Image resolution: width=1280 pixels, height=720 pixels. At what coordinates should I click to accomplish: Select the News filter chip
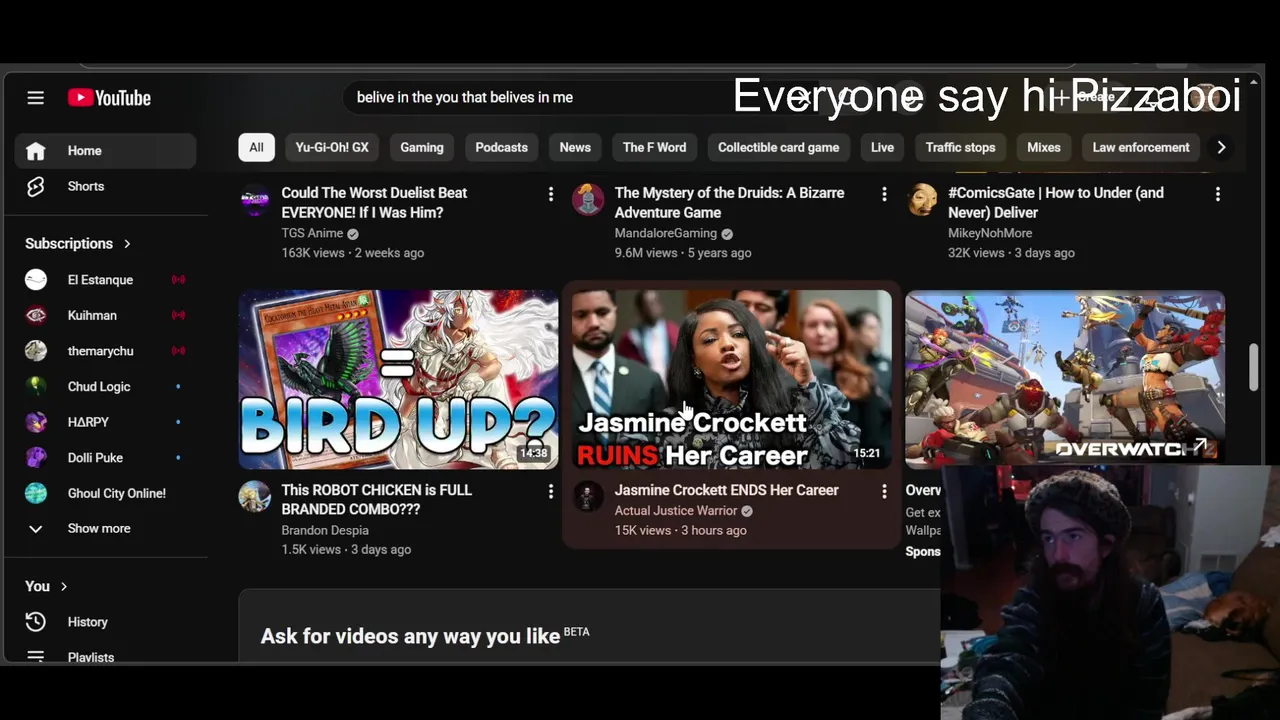[575, 147]
